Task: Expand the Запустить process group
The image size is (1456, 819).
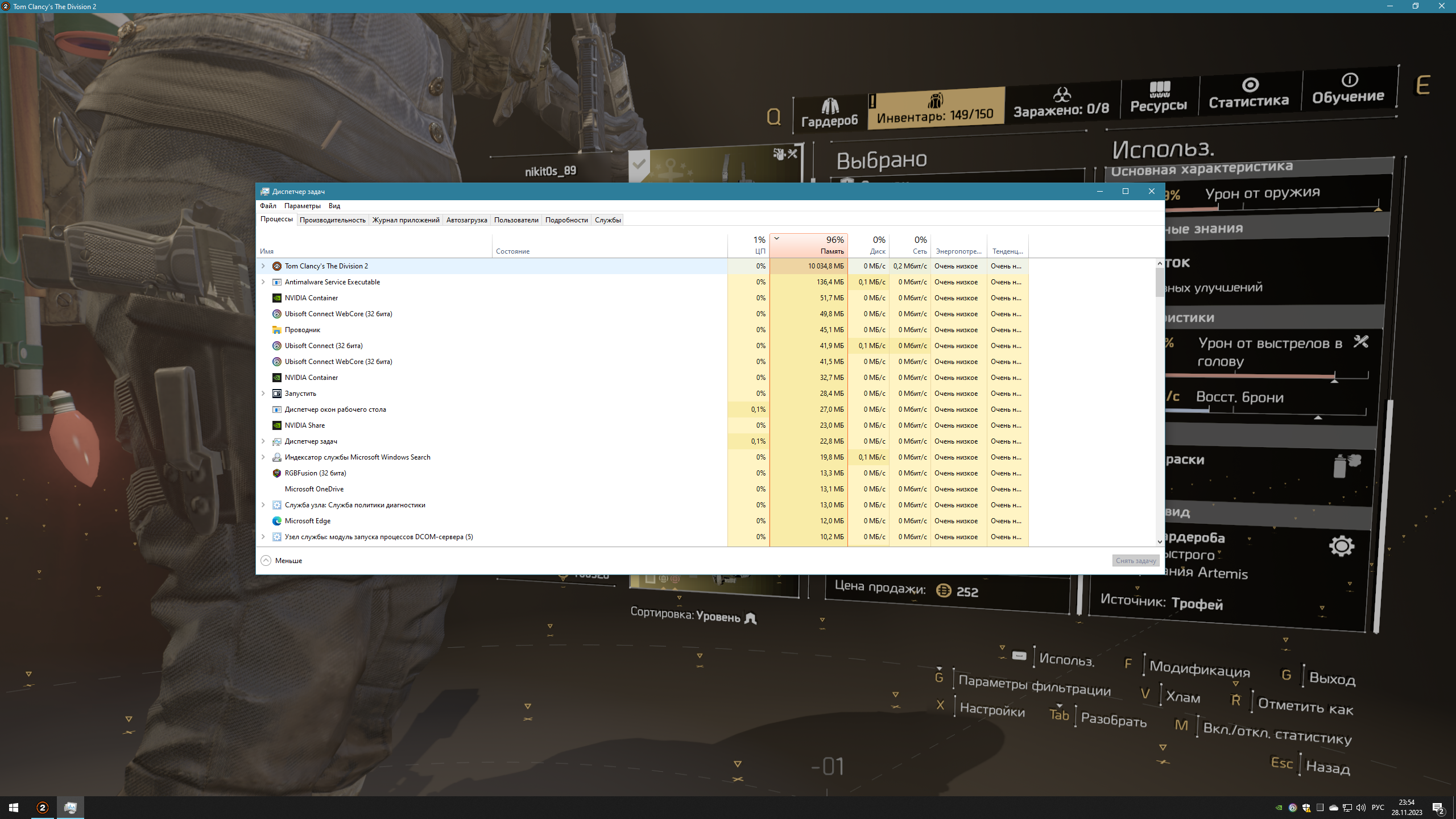Action: [263, 394]
